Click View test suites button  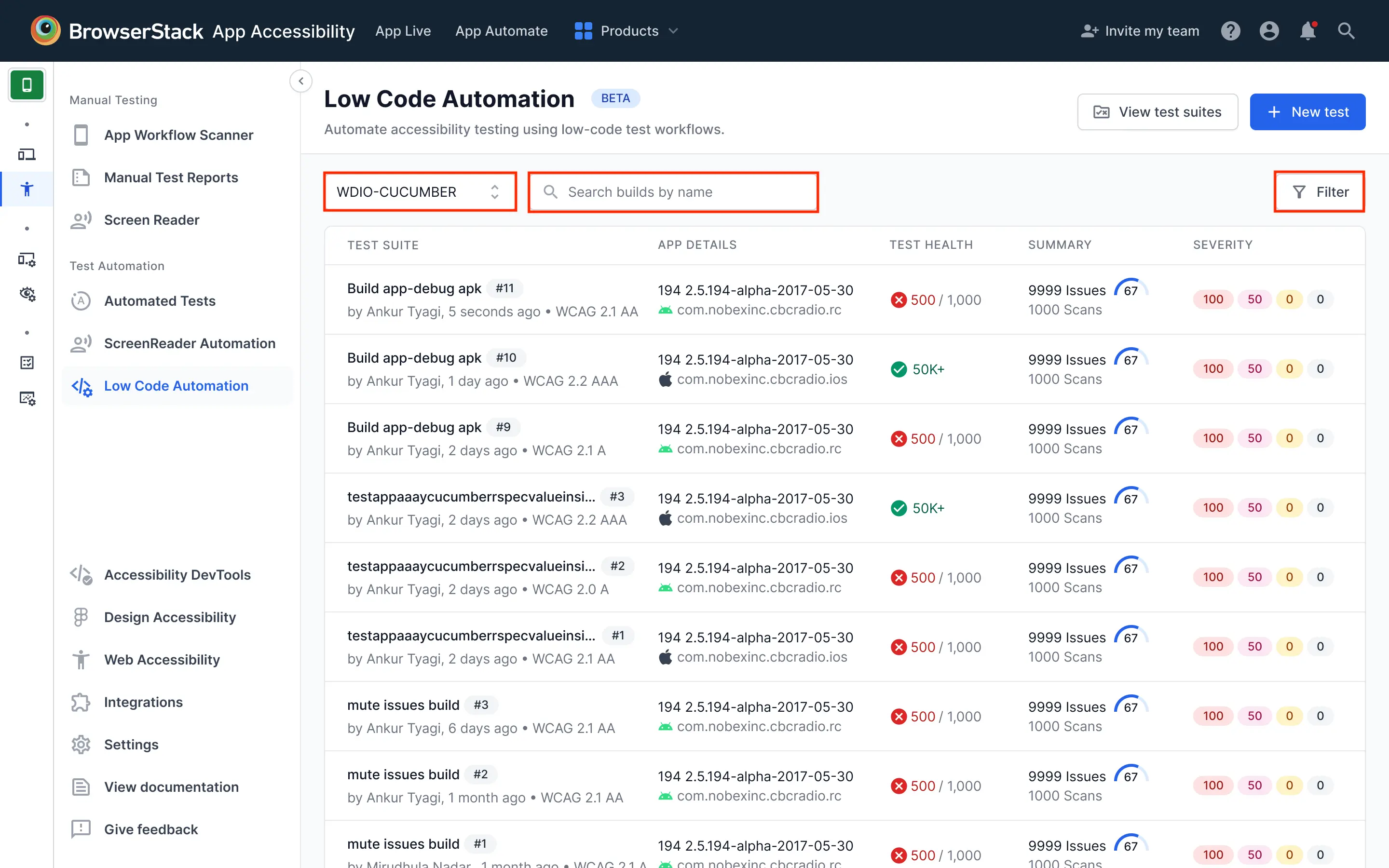pyautogui.click(x=1157, y=112)
